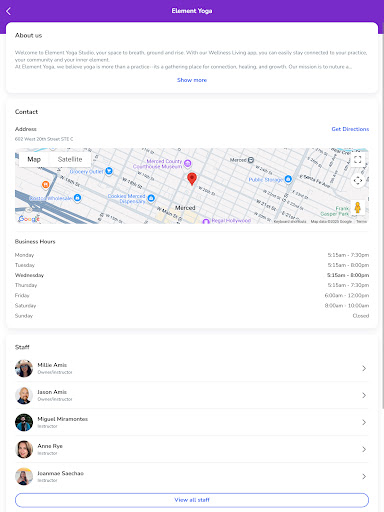Select the name Jason Amis

[52, 392]
